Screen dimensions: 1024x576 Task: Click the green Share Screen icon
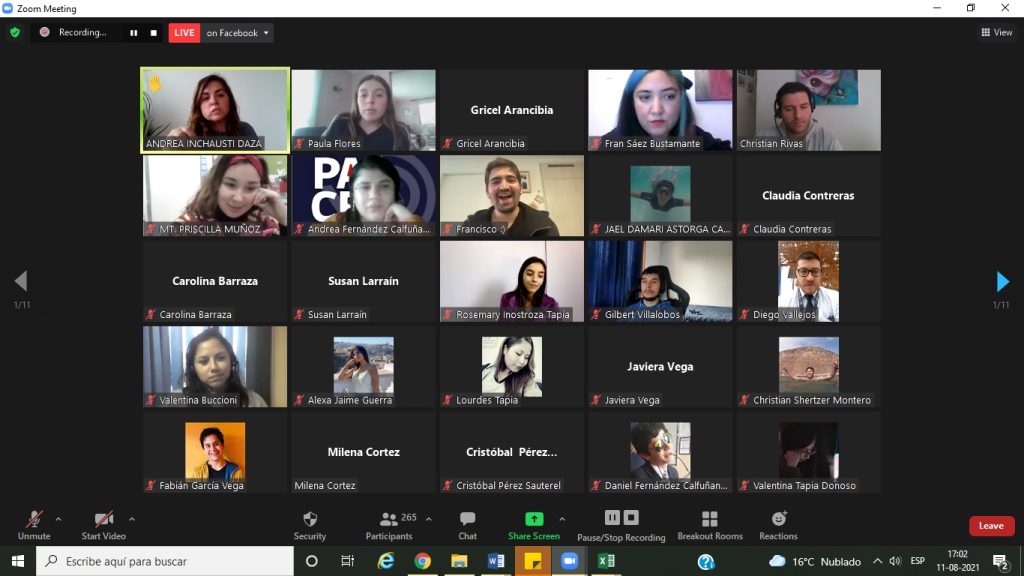(534, 519)
